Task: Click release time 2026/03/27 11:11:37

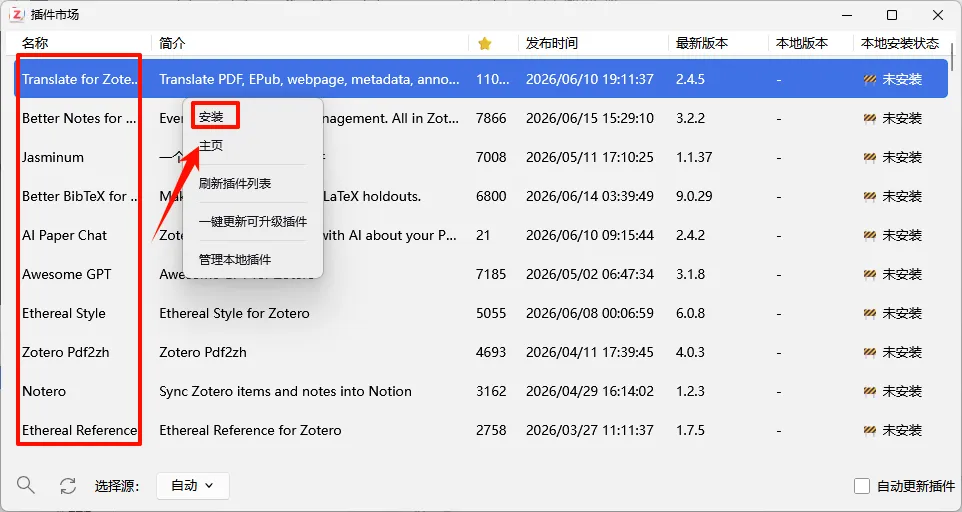Action: [x=590, y=430]
